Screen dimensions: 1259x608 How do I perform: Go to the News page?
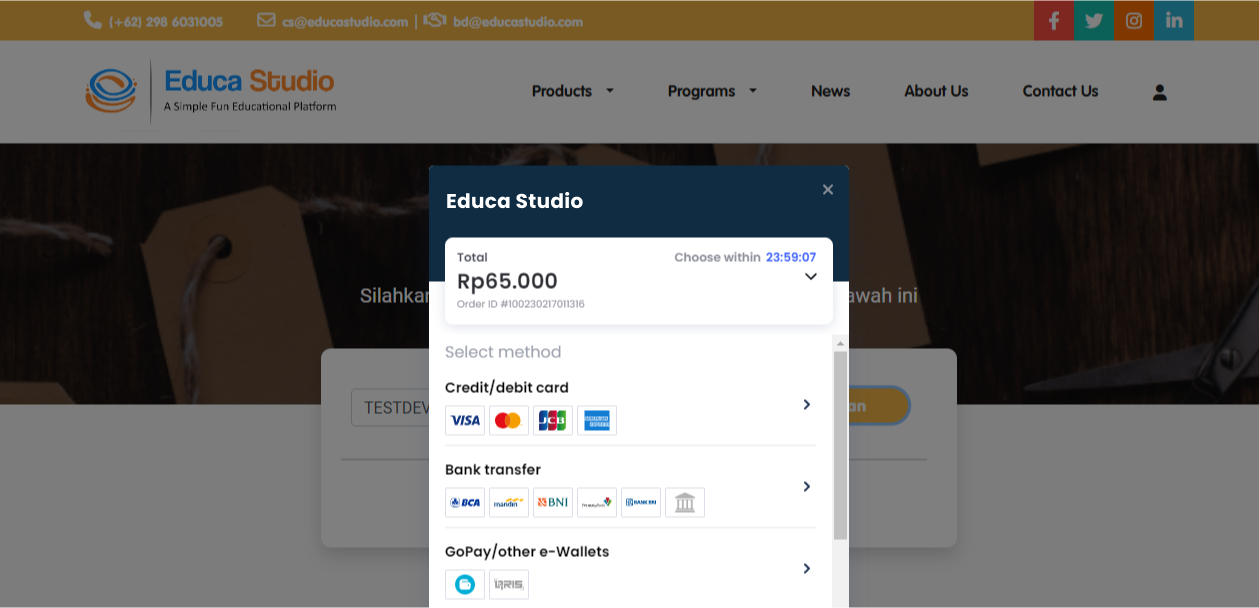click(x=830, y=91)
